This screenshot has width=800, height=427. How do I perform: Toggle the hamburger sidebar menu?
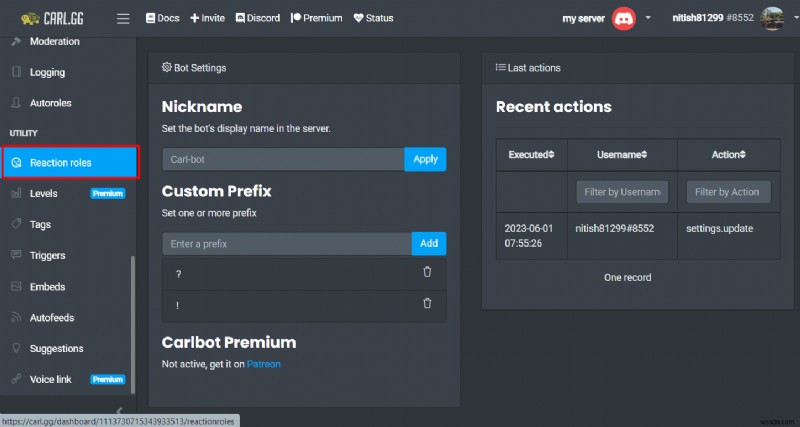[123, 19]
